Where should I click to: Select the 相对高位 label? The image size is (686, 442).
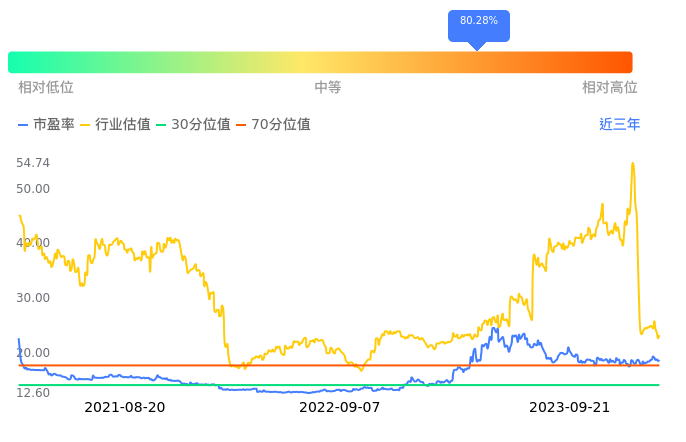(x=609, y=88)
